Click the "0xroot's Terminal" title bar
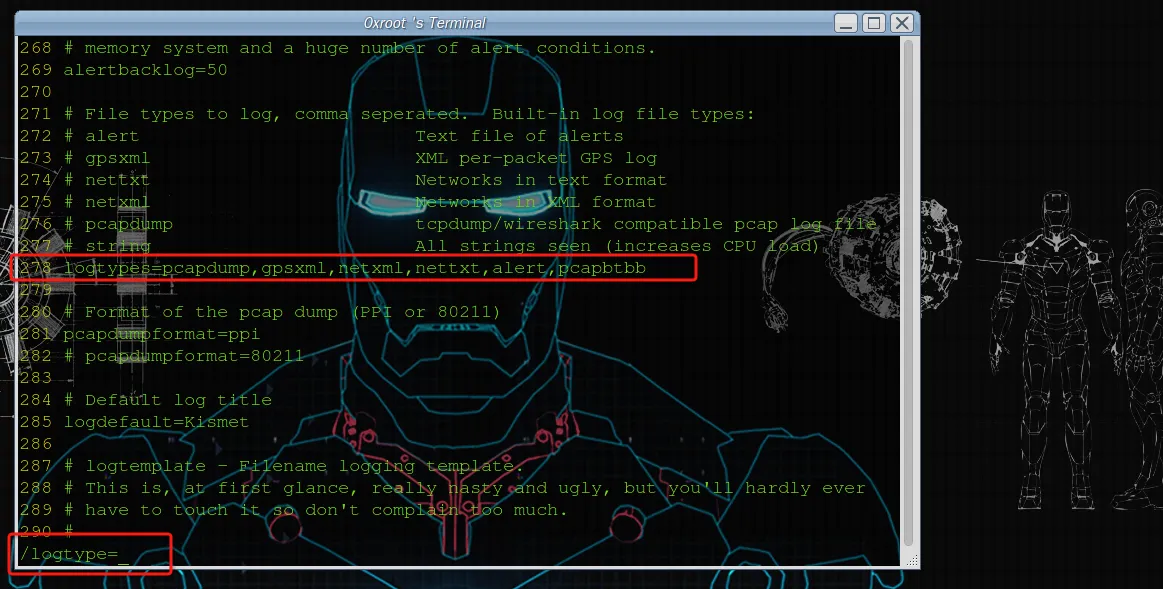 pos(424,23)
